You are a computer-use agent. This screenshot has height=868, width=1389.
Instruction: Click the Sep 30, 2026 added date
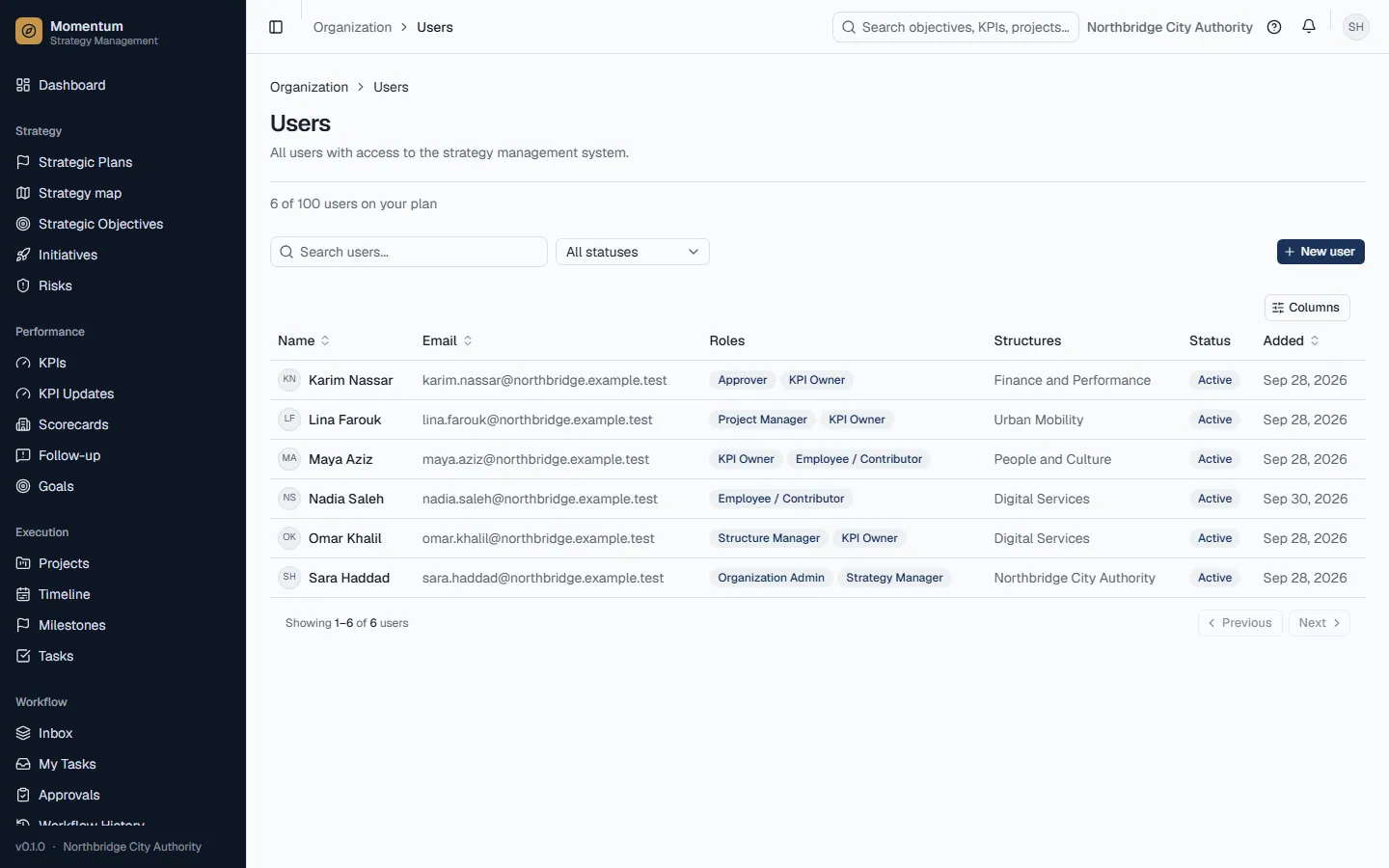click(1305, 499)
